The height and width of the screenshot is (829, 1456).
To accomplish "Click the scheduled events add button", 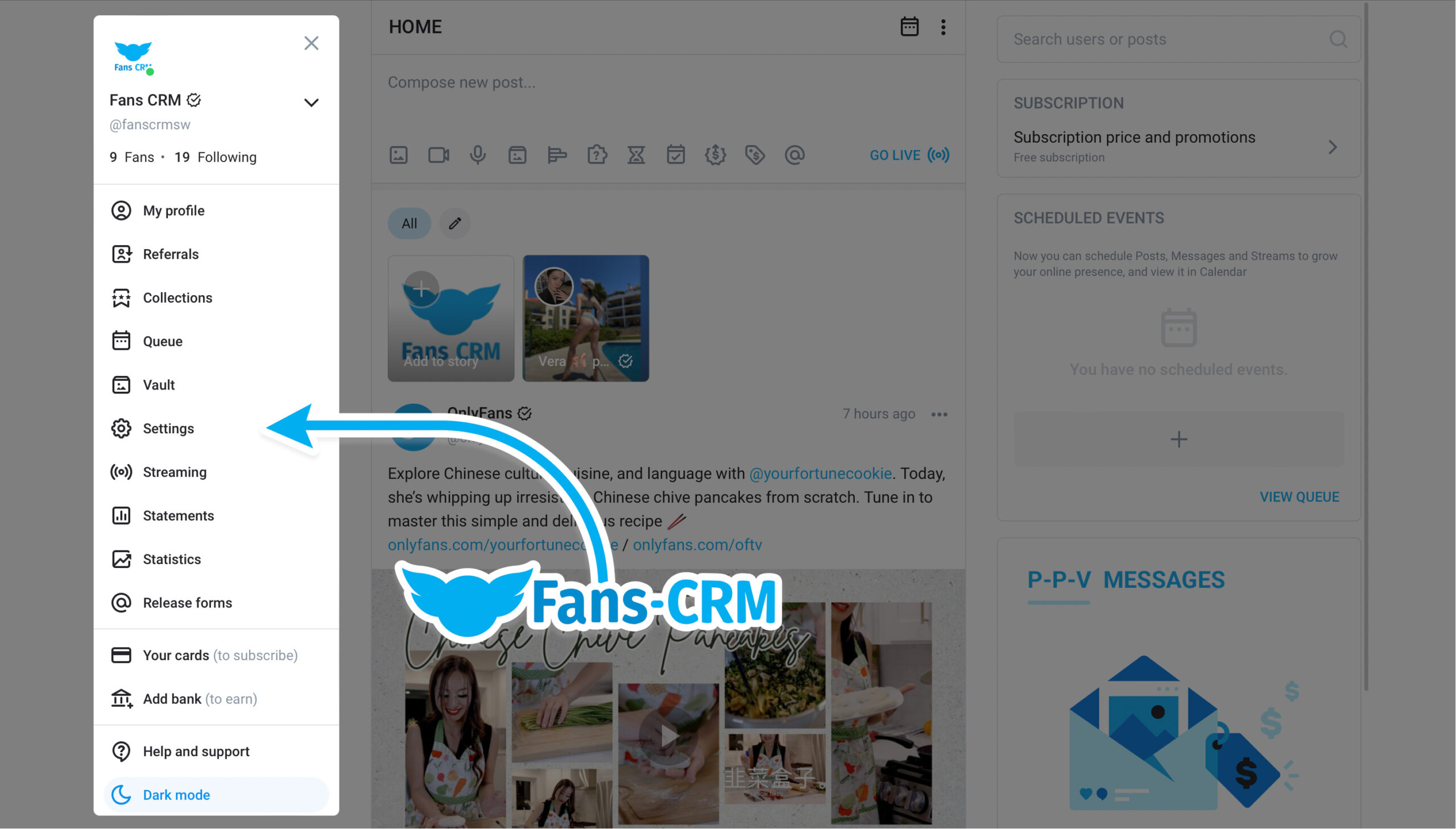I will 1179,438.
